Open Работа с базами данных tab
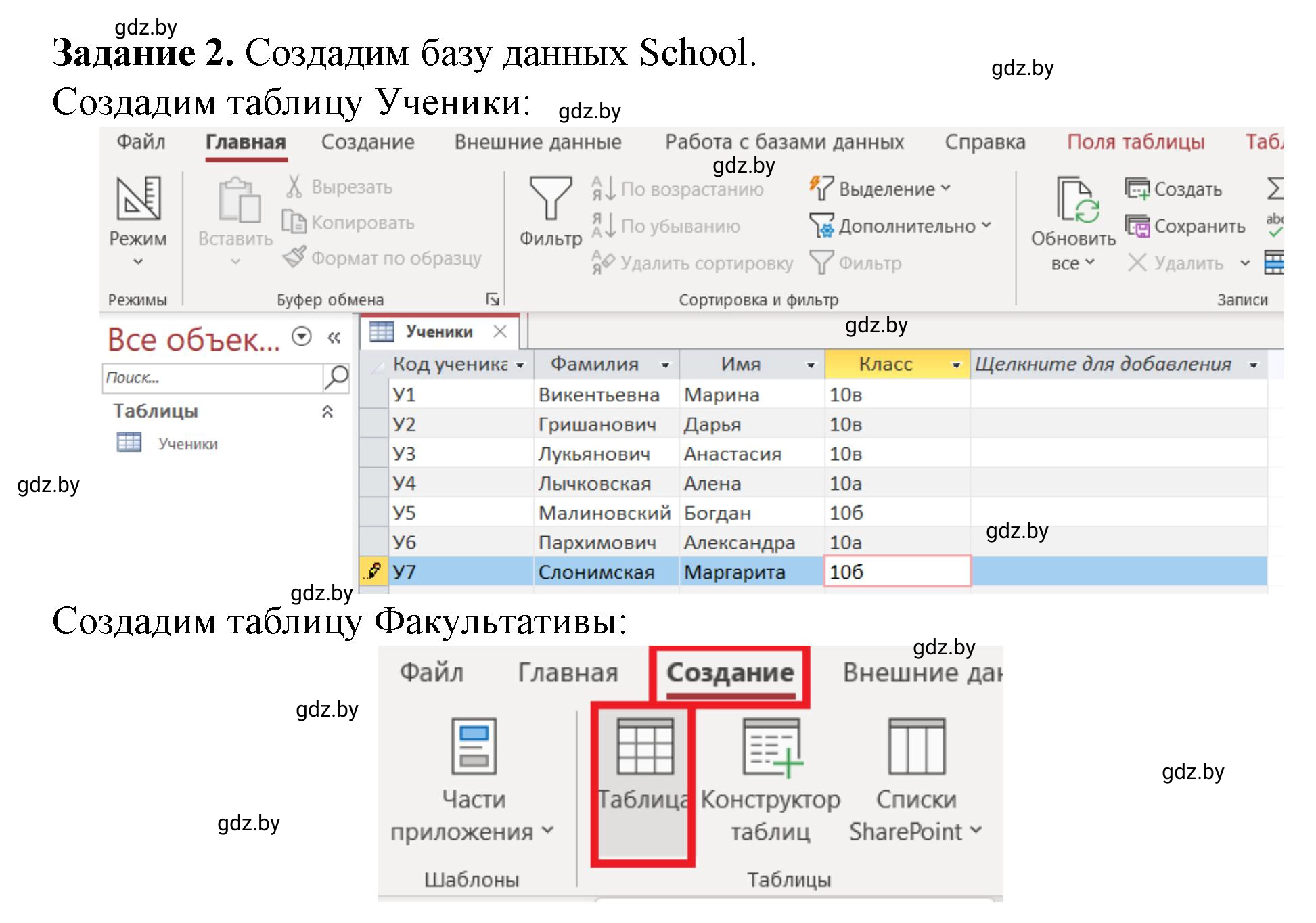1316x923 pixels. (x=784, y=142)
